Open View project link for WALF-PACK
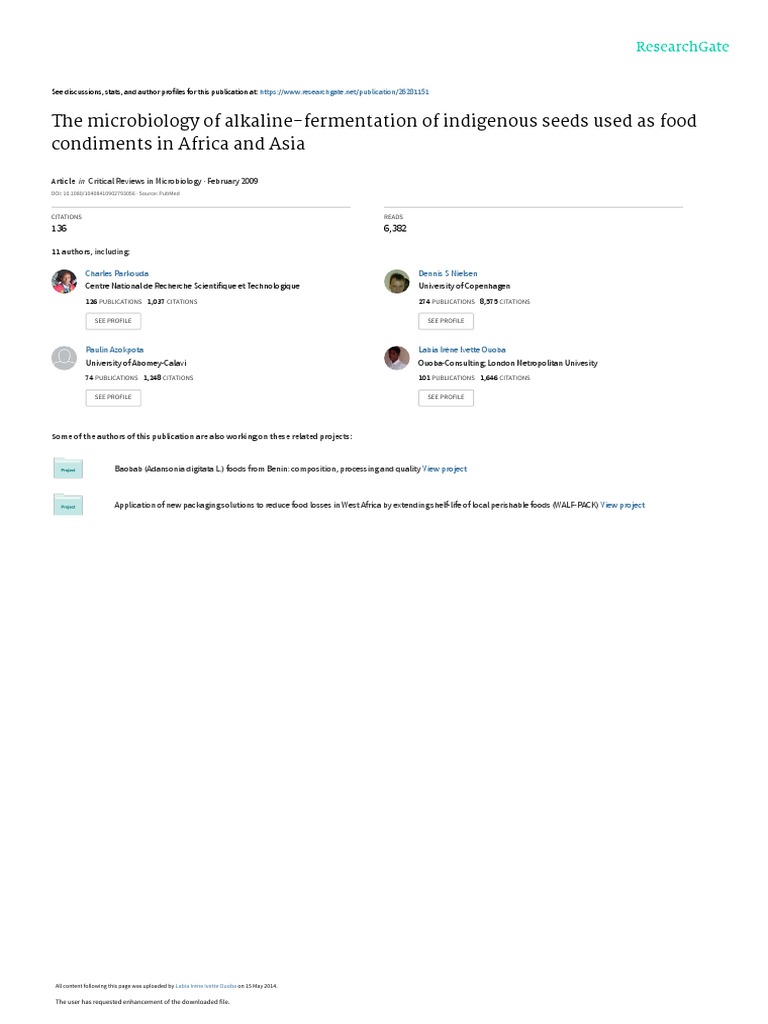Image resolution: width=768 pixels, height=1024 pixels. coord(623,505)
